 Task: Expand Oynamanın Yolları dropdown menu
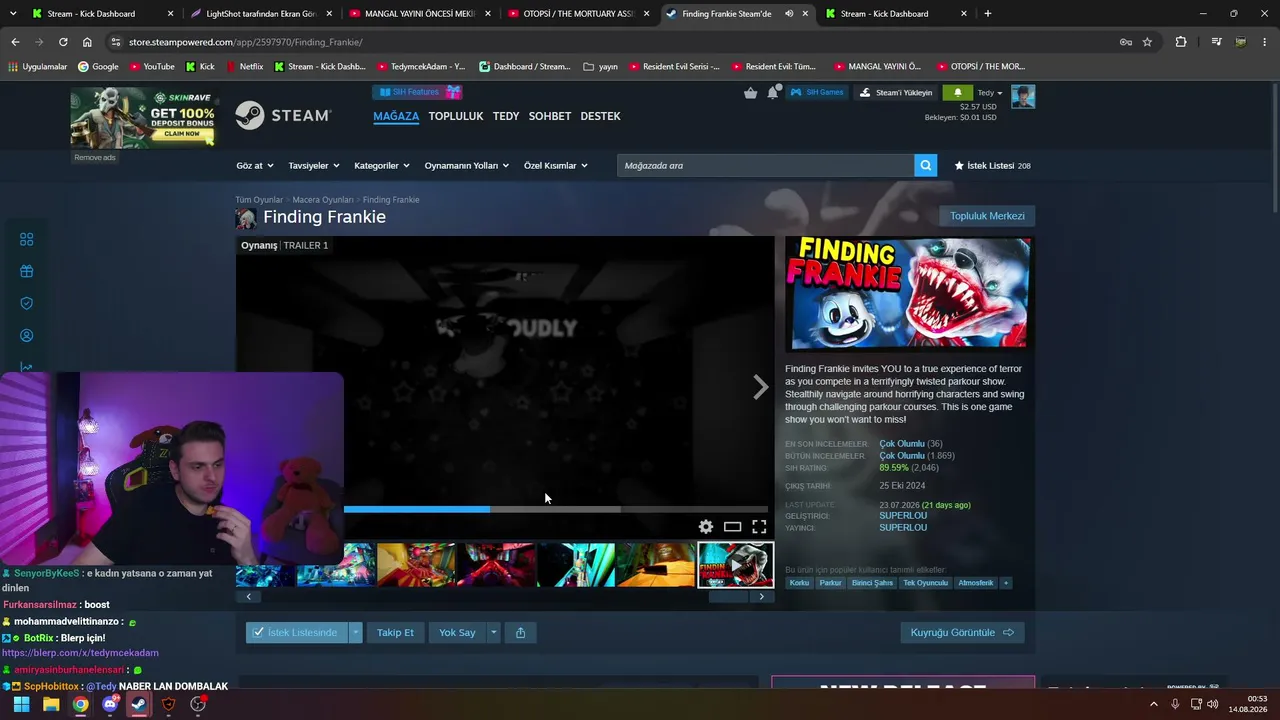tap(467, 166)
